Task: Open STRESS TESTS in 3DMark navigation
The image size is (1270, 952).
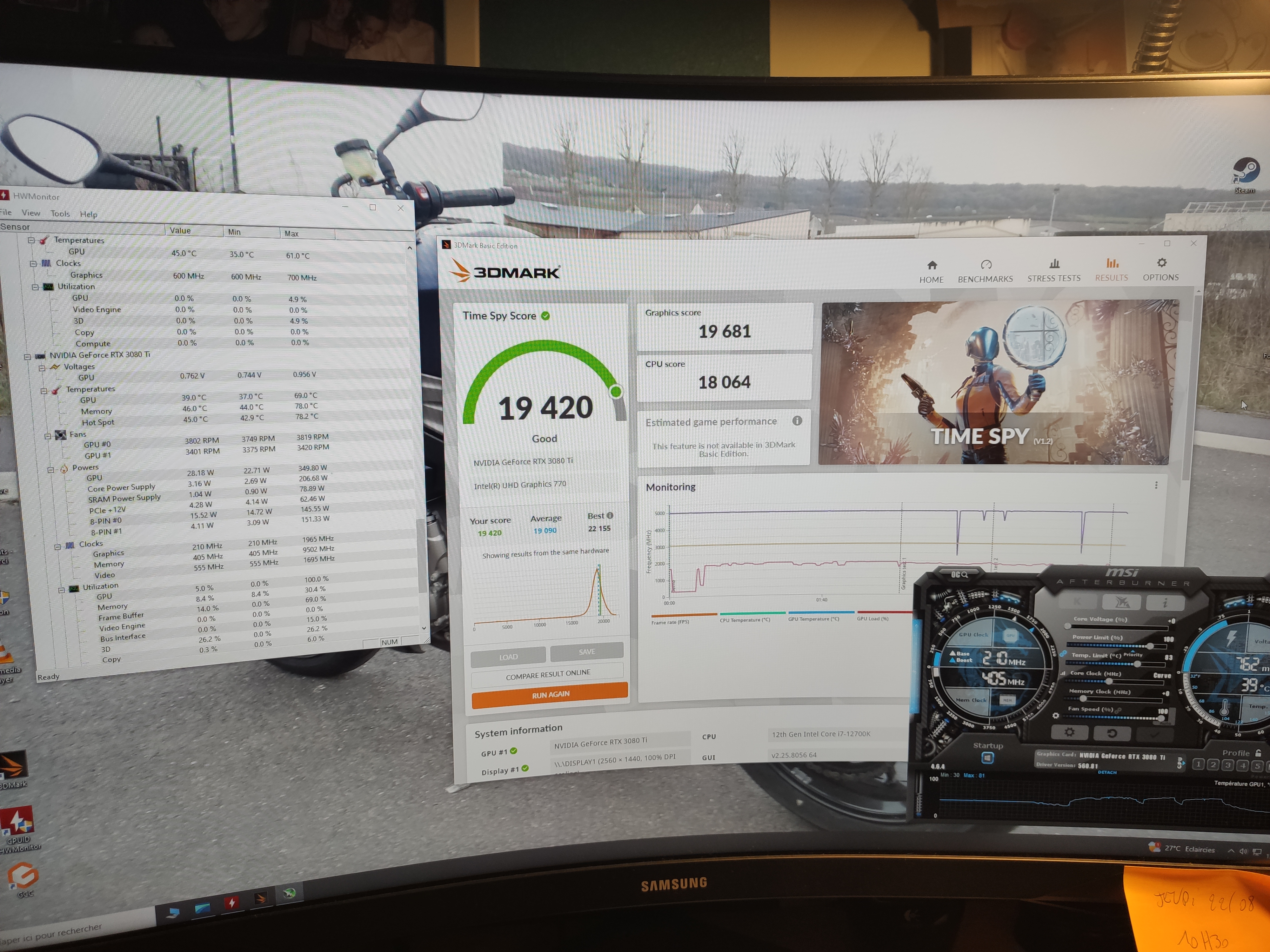Action: click(x=1053, y=271)
